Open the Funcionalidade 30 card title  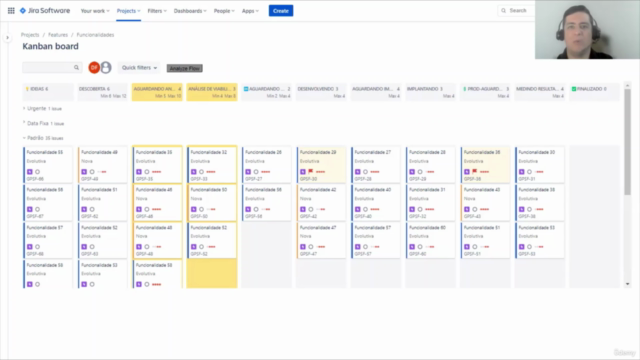(537, 152)
